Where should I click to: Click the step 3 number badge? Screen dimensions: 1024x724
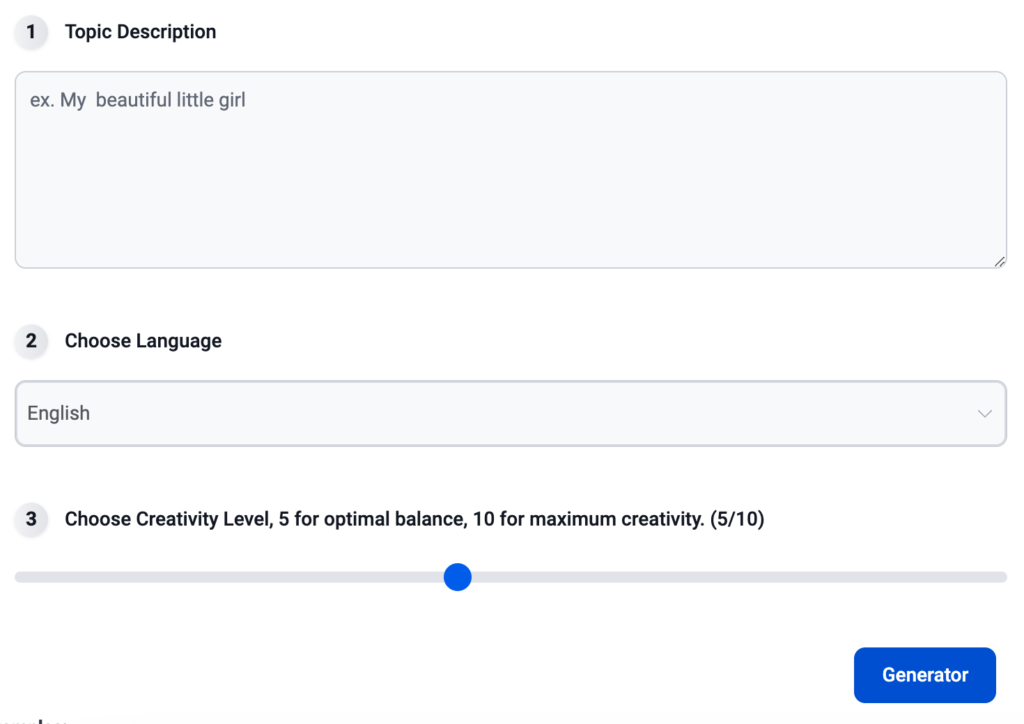coord(31,519)
